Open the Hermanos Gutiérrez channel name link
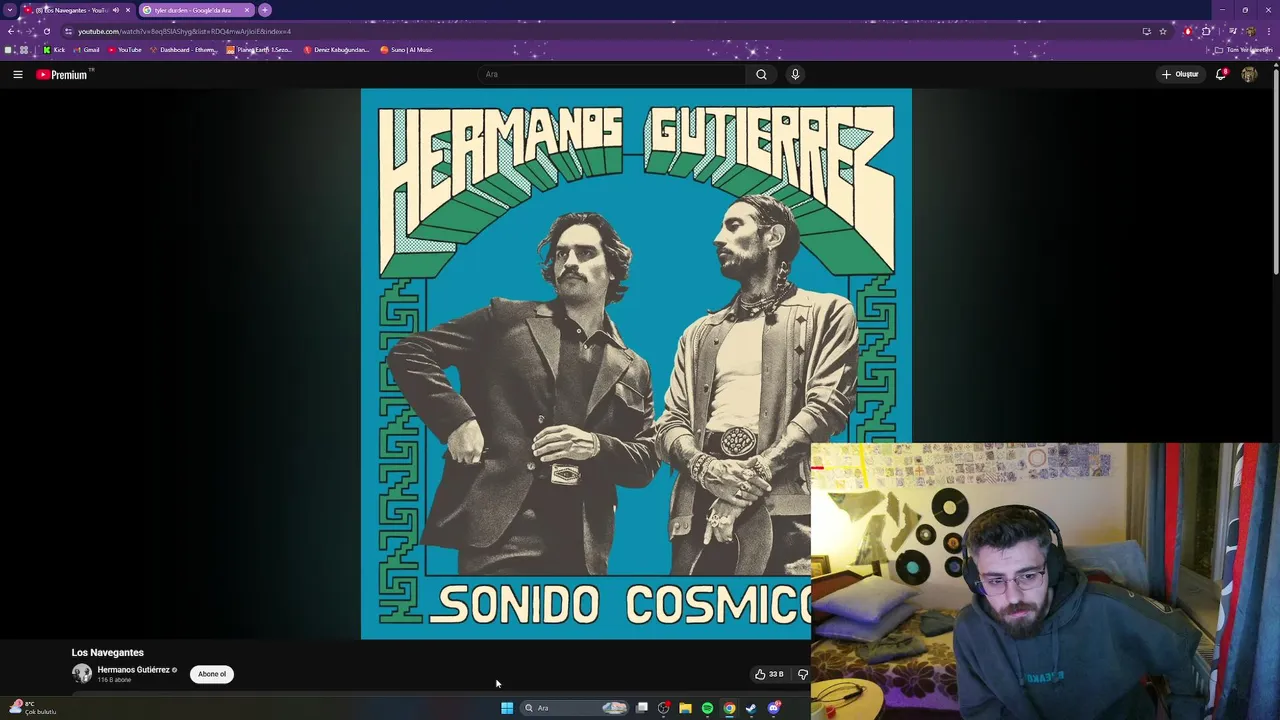1280x720 pixels. point(133,670)
